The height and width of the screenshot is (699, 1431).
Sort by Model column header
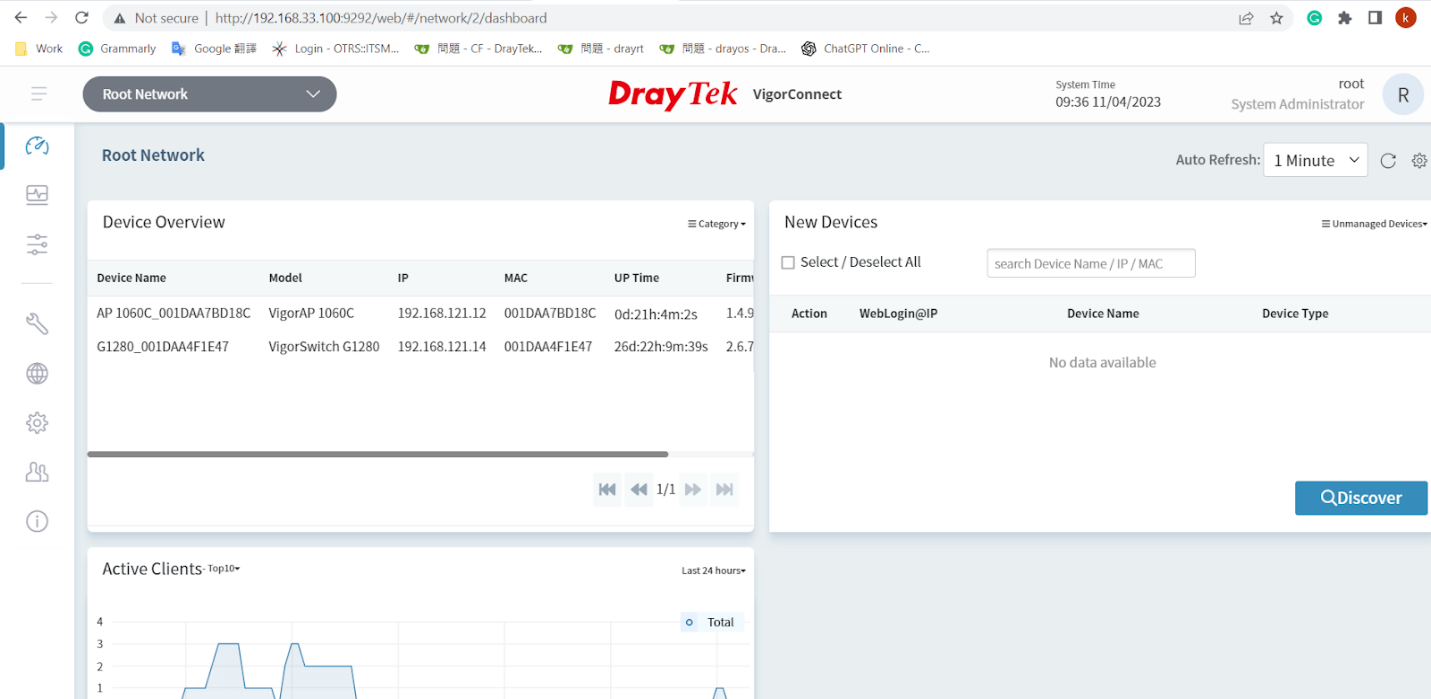point(285,278)
